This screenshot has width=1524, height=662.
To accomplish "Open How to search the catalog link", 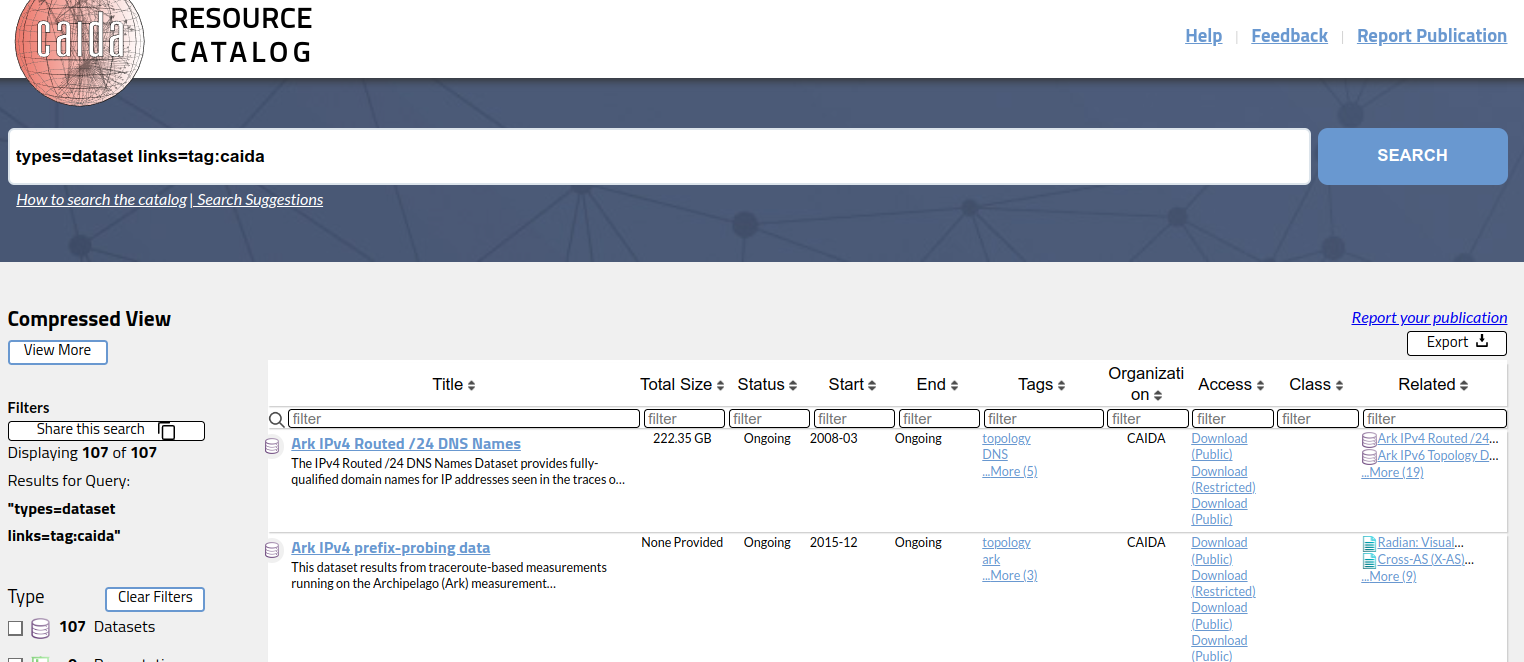I will pyautogui.click(x=101, y=200).
